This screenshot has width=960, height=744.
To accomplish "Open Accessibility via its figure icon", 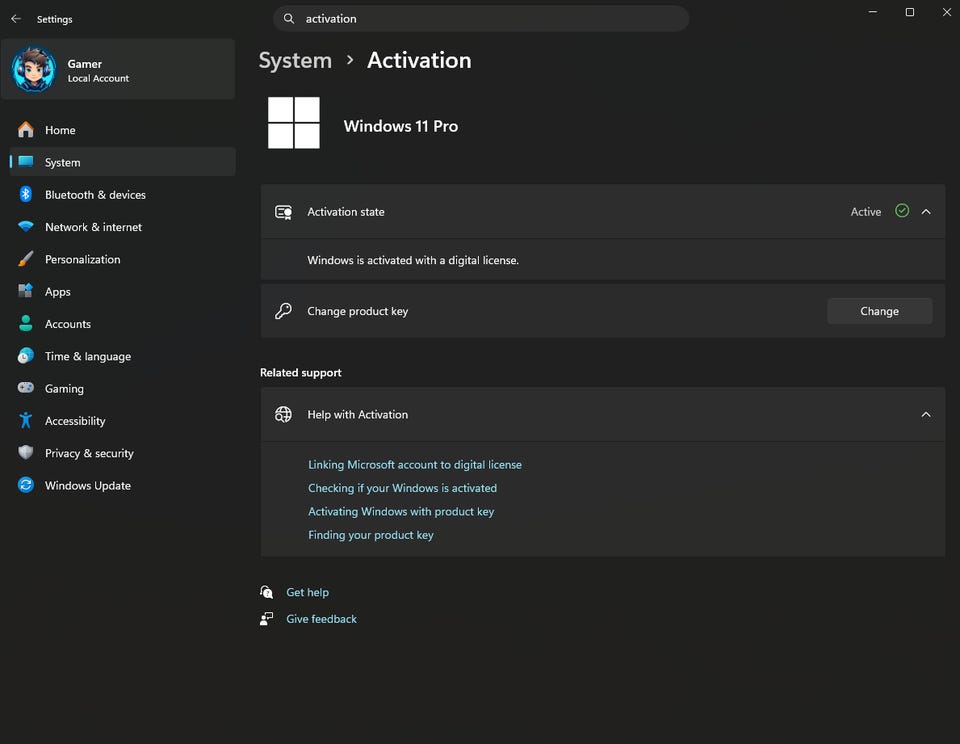I will tap(26, 421).
